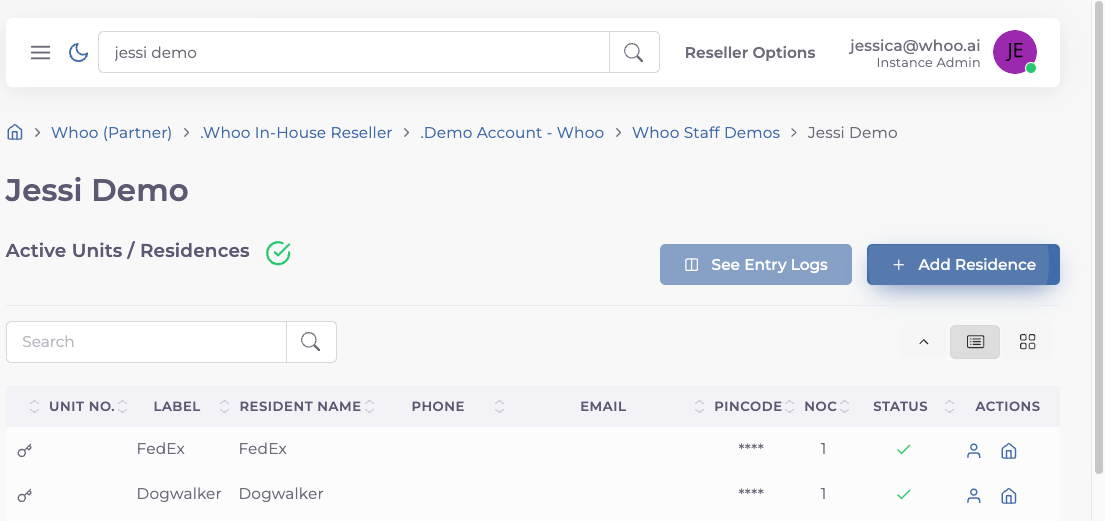
Task: Focus the residences Search field
Action: tap(147, 342)
